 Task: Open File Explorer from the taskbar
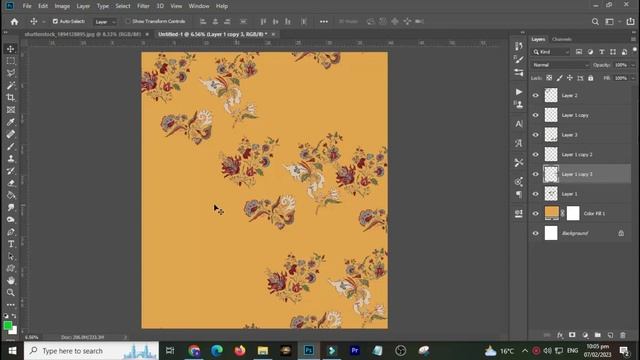pos(263,351)
